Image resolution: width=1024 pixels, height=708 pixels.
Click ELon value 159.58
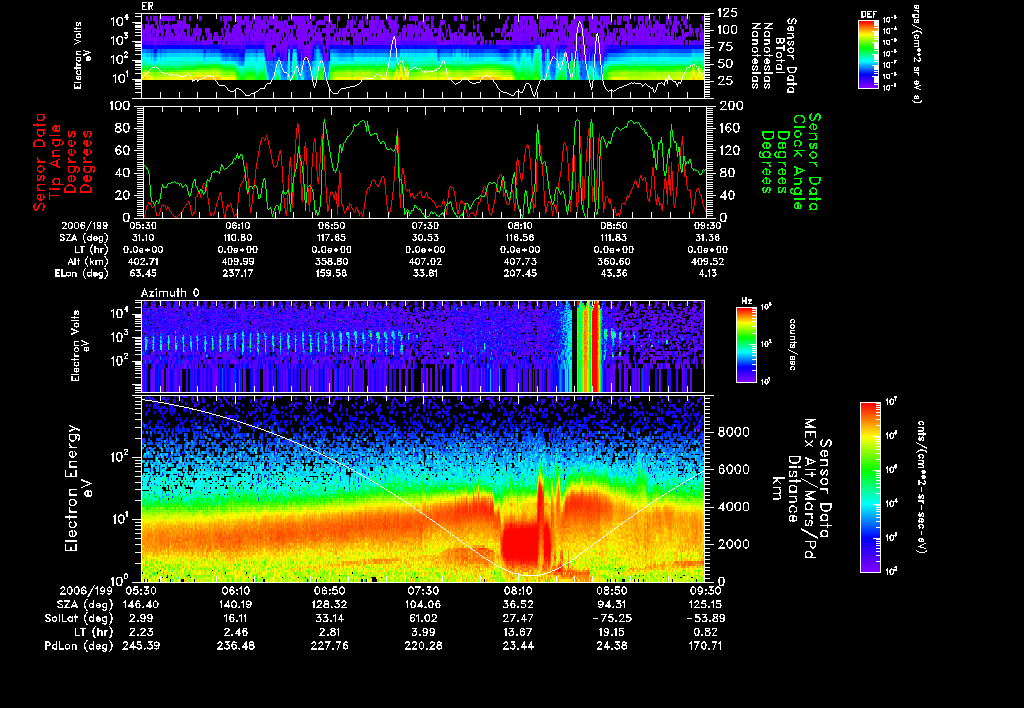pos(330,273)
